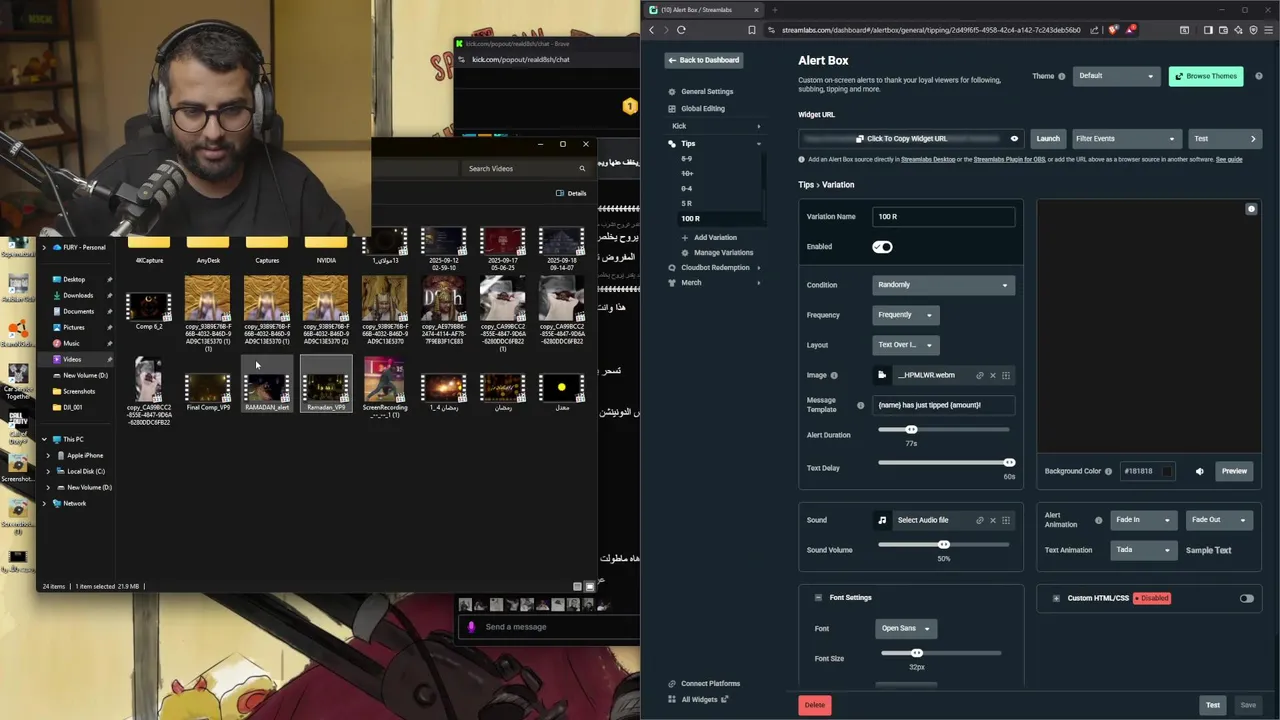
Task: Open the Theme Default dropdown
Action: tap(1115, 76)
